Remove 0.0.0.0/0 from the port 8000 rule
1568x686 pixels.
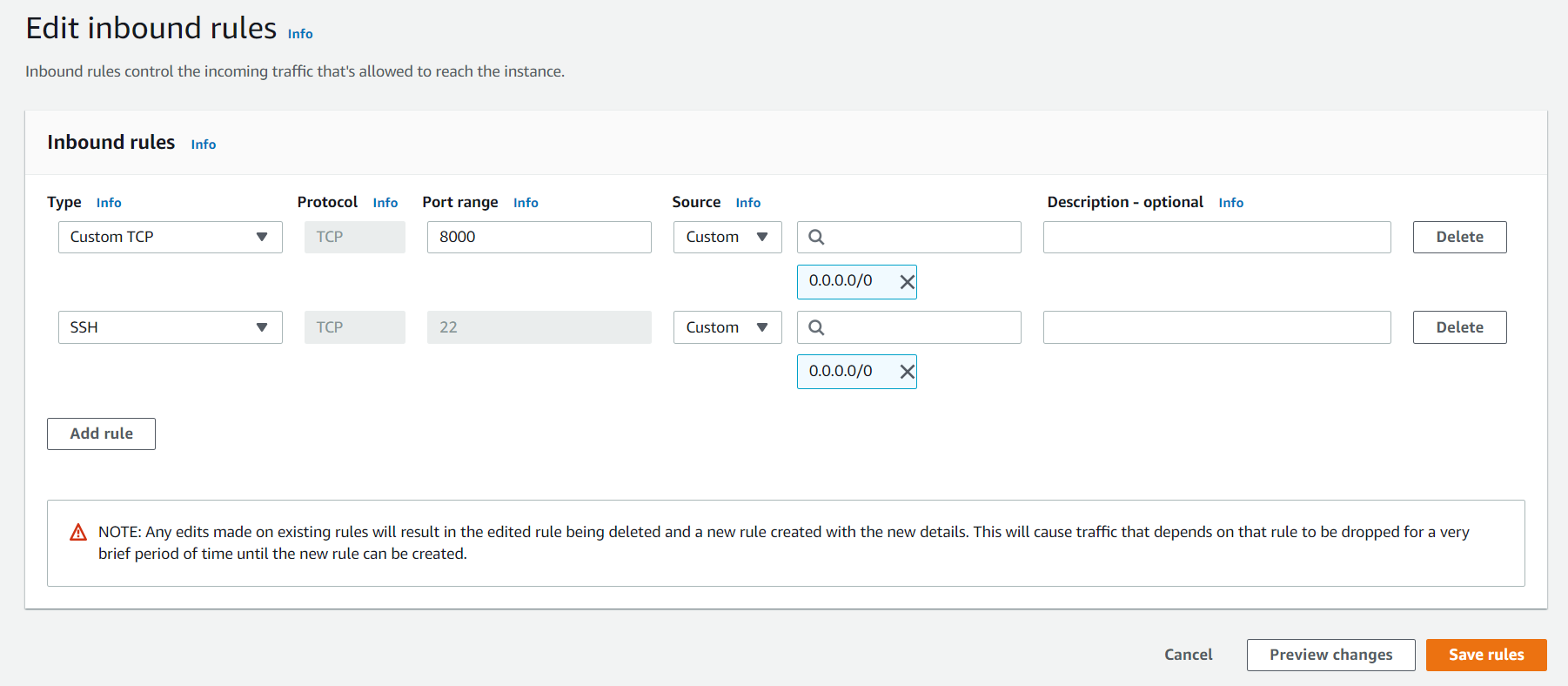pos(907,282)
